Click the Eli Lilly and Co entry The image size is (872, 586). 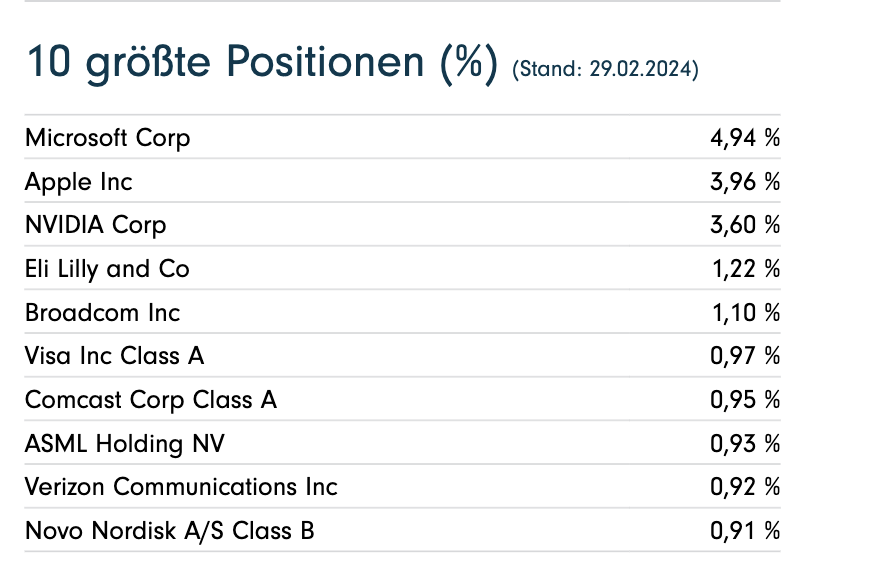pos(107,269)
